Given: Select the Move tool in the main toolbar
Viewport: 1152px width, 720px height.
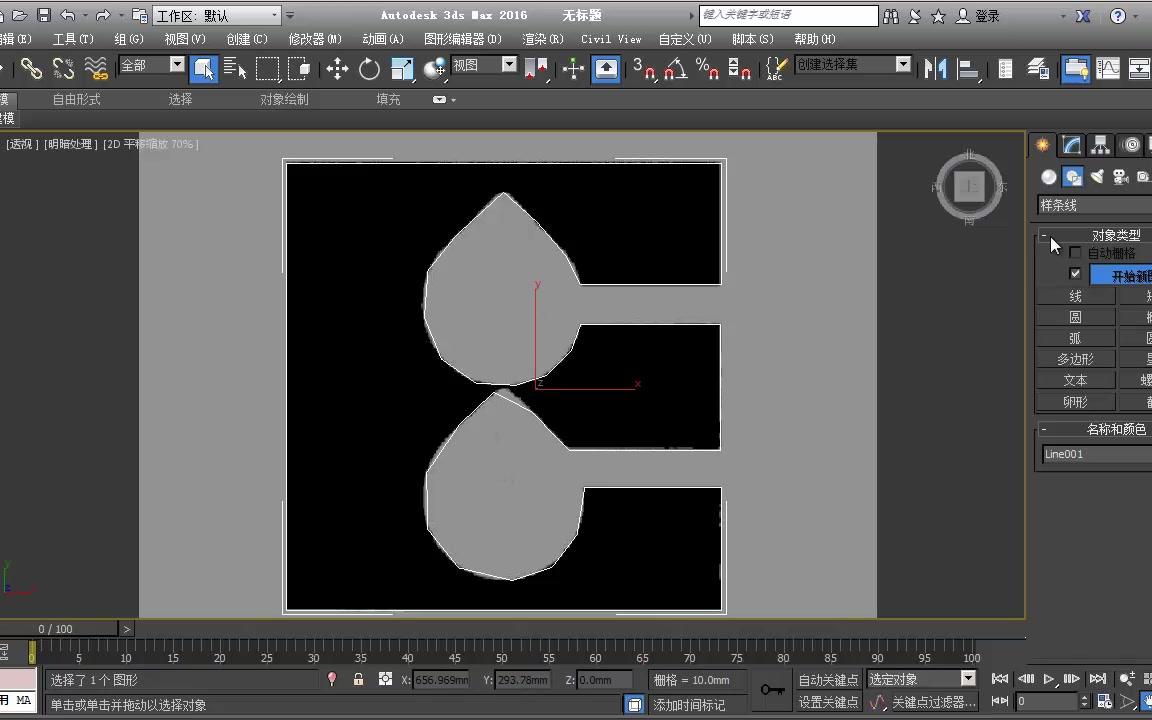Looking at the screenshot, I should [x=338, y=67].
